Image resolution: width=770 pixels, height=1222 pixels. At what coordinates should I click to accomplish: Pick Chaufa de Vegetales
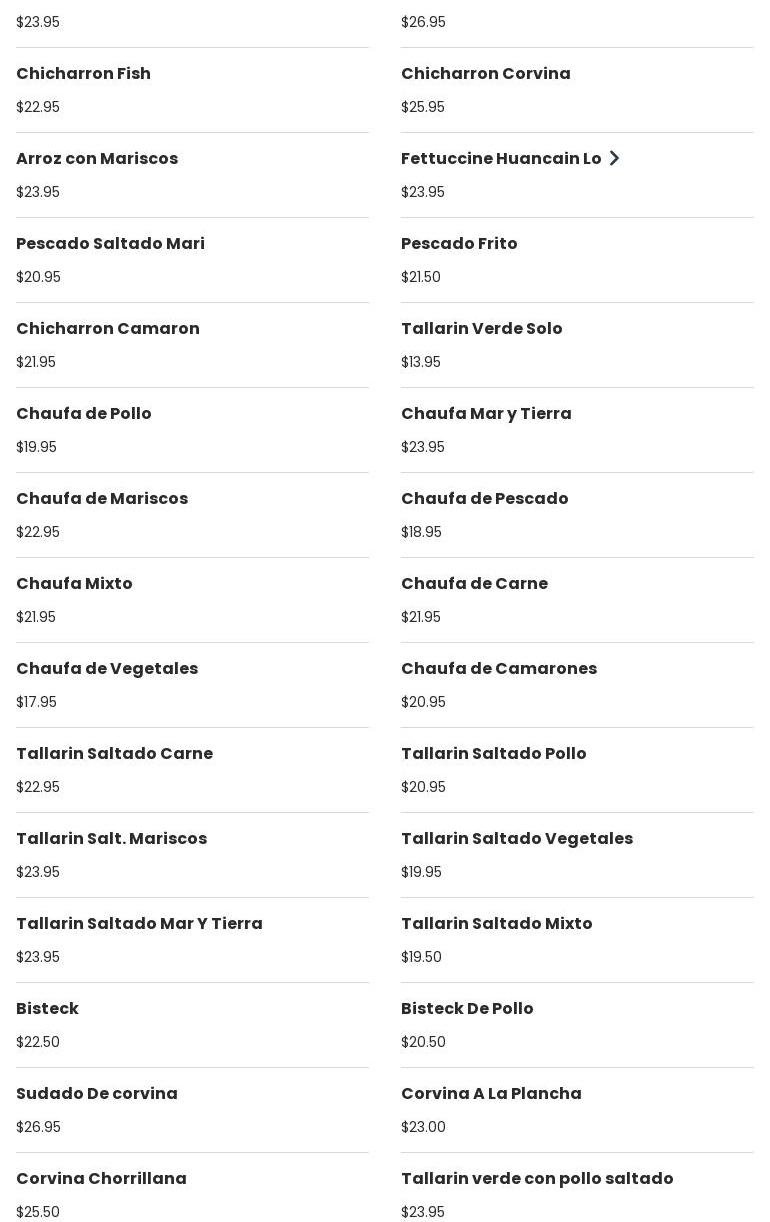click(x=107, y=669)
